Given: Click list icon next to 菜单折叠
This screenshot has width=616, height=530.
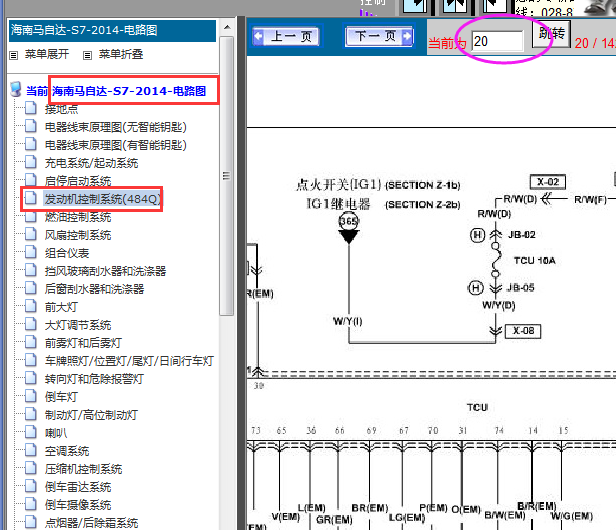Looking at the screenshot, I should (88, 55).
